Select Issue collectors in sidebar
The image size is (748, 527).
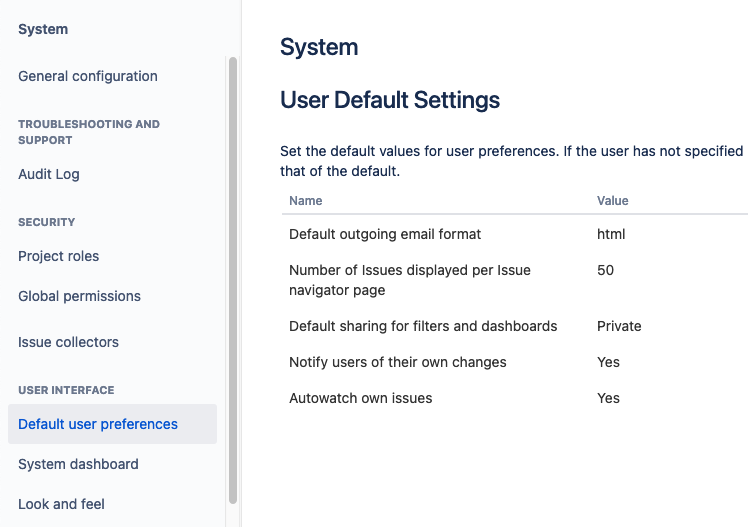(68, 342)
